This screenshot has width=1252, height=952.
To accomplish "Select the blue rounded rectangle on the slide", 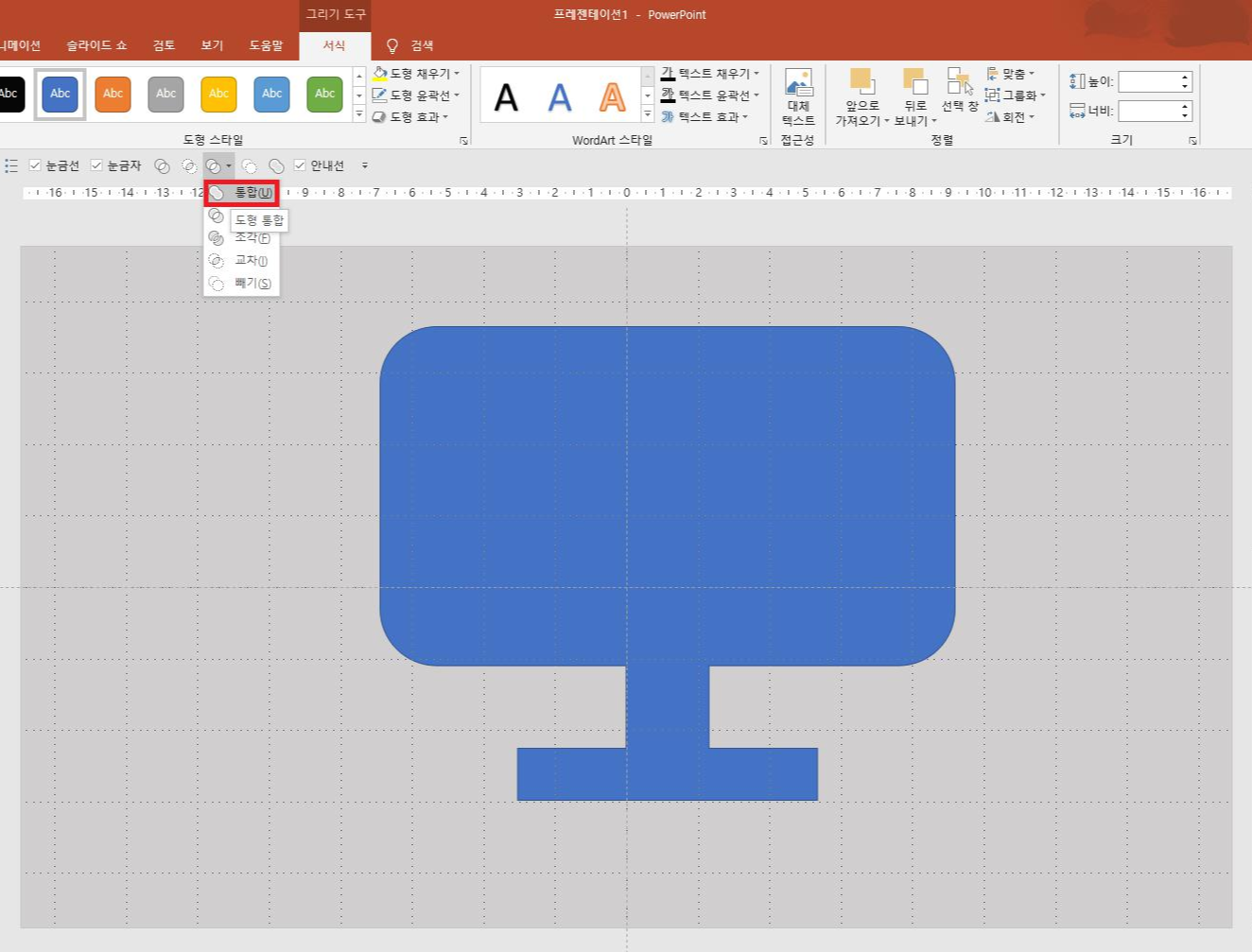I will (x=667, y=496).
